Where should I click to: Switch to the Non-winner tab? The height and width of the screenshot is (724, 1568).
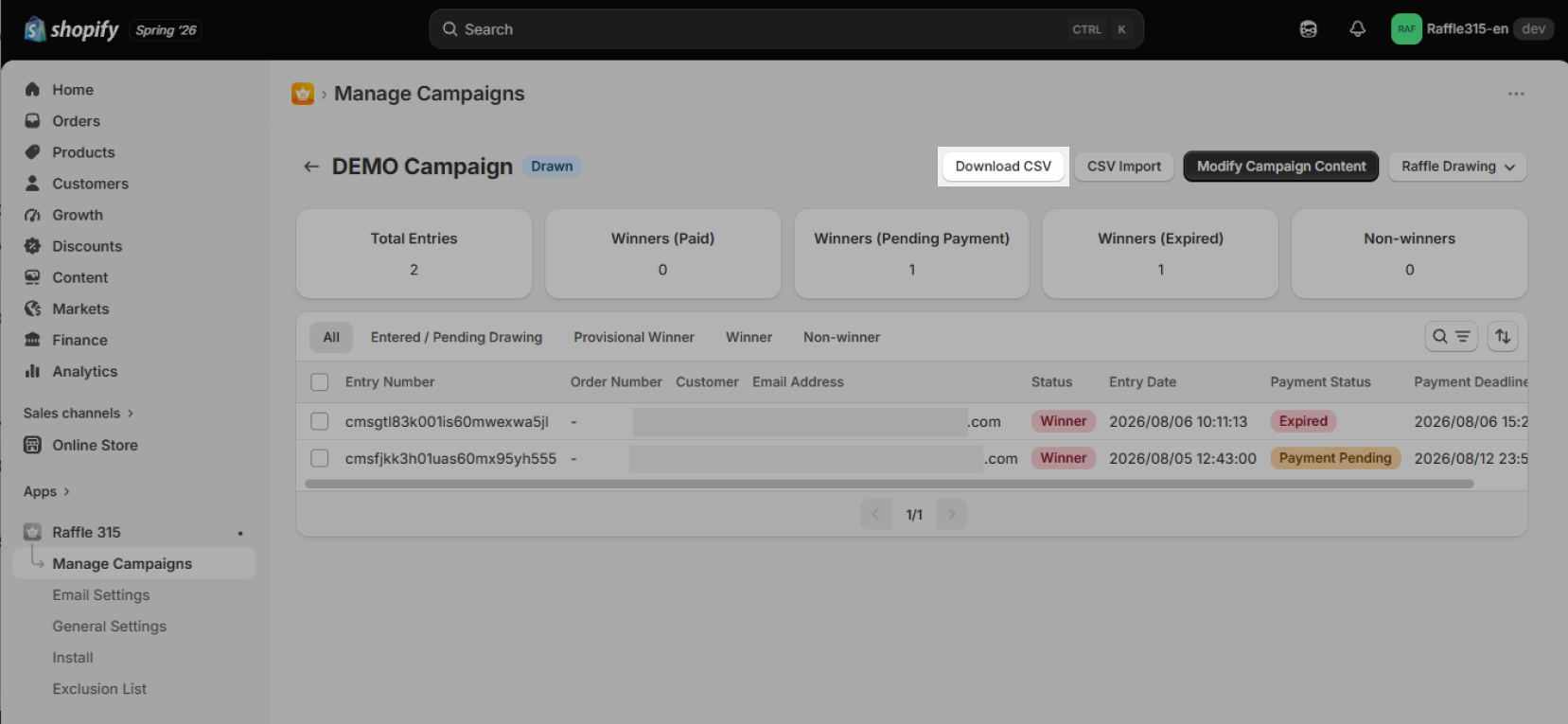841,337
